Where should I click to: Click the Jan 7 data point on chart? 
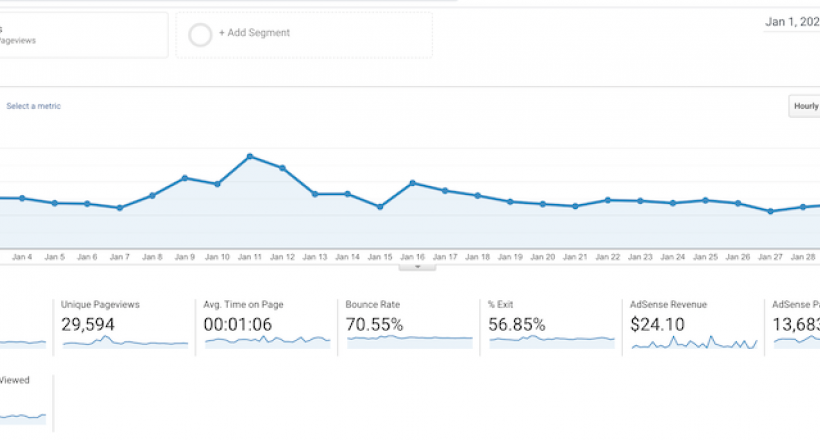click(x=120, y=208)
